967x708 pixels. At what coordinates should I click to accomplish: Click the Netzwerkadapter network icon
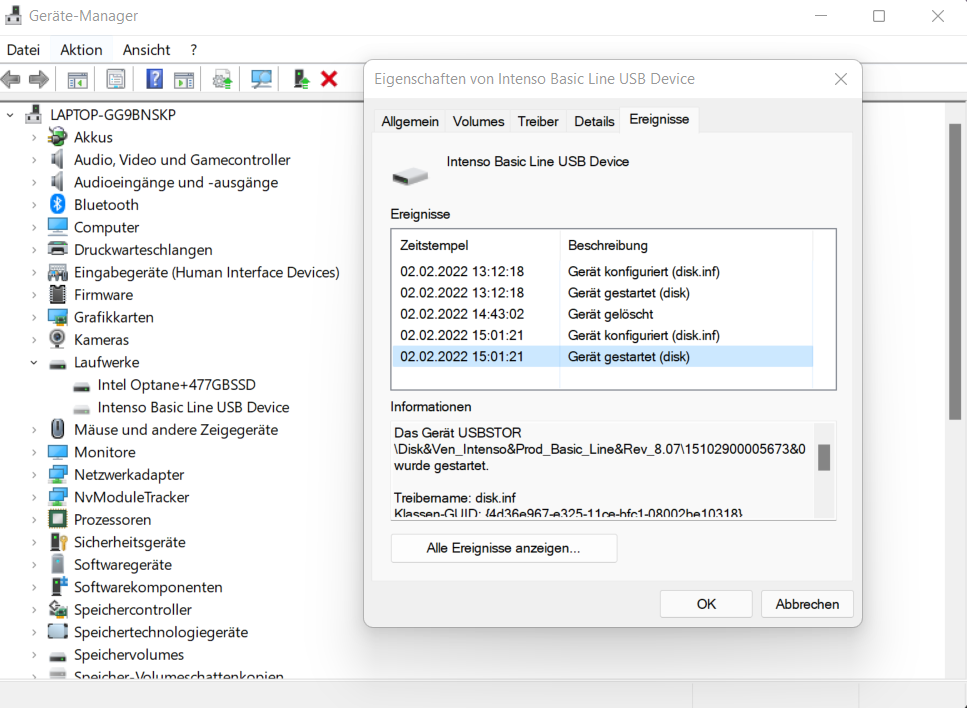pyautogui.click(x=57, y=474)
